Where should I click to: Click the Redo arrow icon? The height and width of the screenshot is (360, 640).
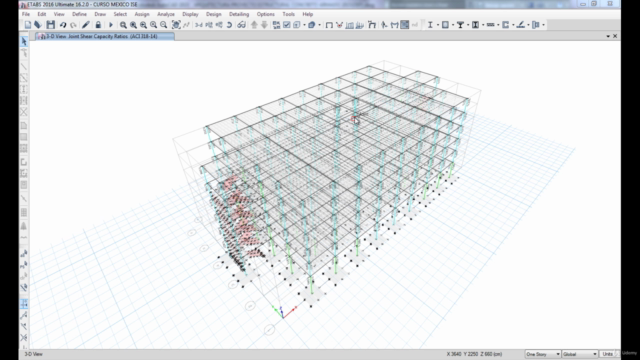tap(73, 25)
